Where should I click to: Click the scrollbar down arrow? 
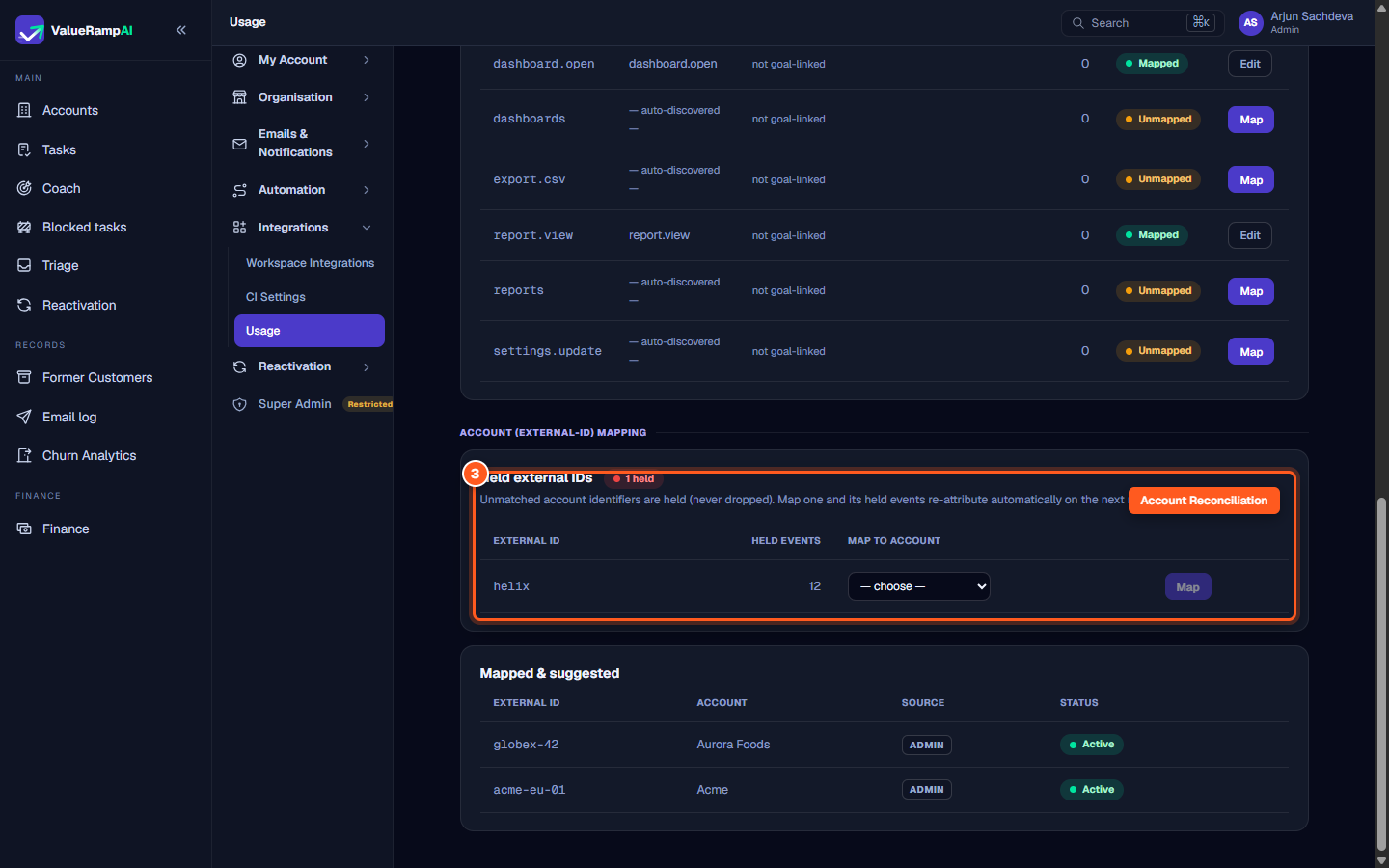[1381, 860]
